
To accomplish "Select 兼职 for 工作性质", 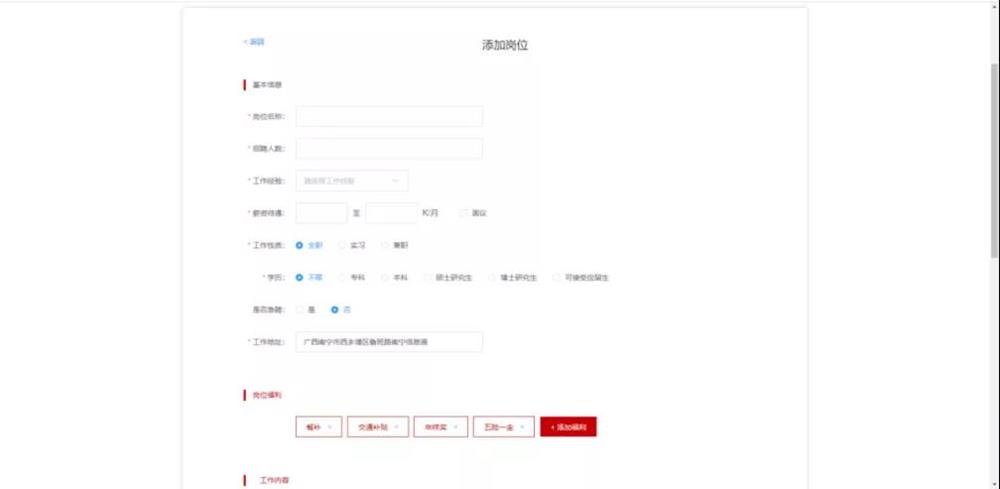I will point(385,245).
